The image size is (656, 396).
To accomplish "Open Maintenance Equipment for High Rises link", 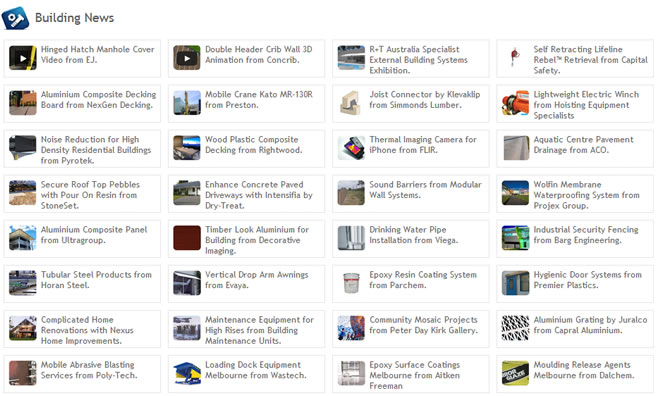I will pos(259,330).
